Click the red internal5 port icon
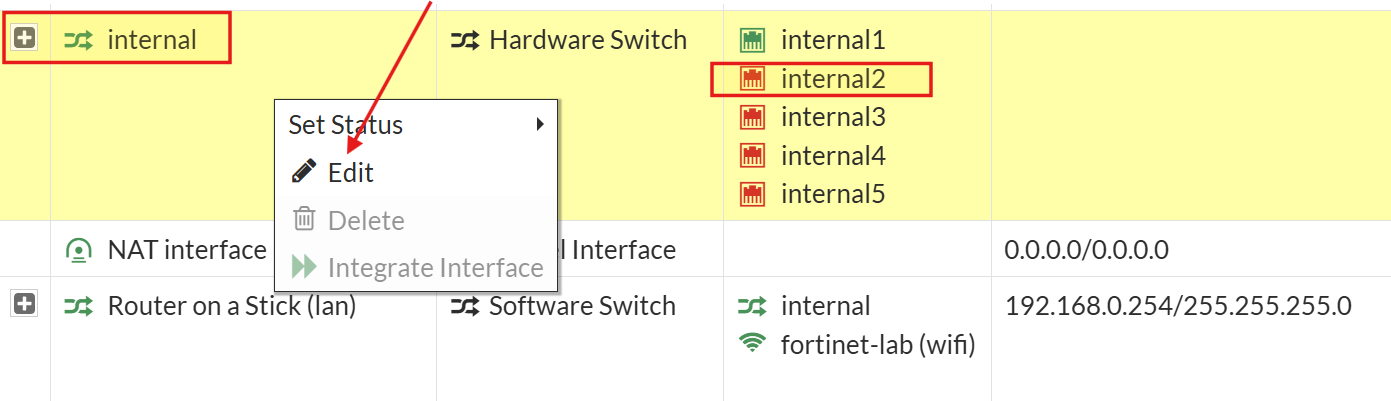 752,193
